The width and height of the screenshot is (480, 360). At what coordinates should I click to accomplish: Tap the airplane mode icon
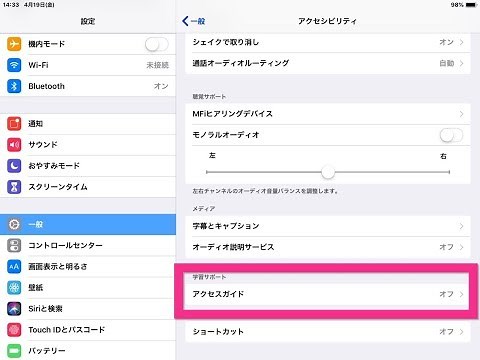pos(14,44)
